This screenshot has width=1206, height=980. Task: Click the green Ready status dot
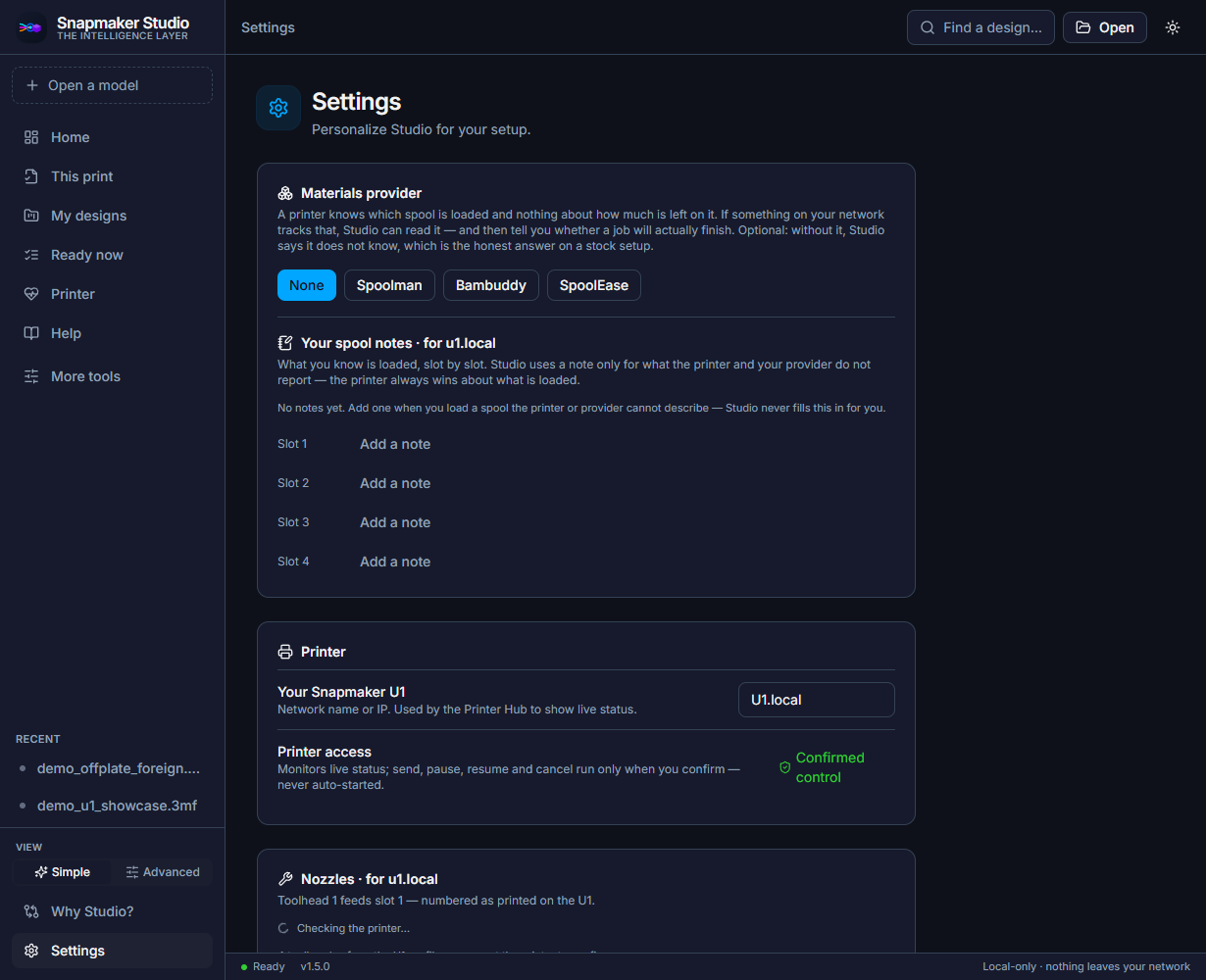click(x=244, y=967)
